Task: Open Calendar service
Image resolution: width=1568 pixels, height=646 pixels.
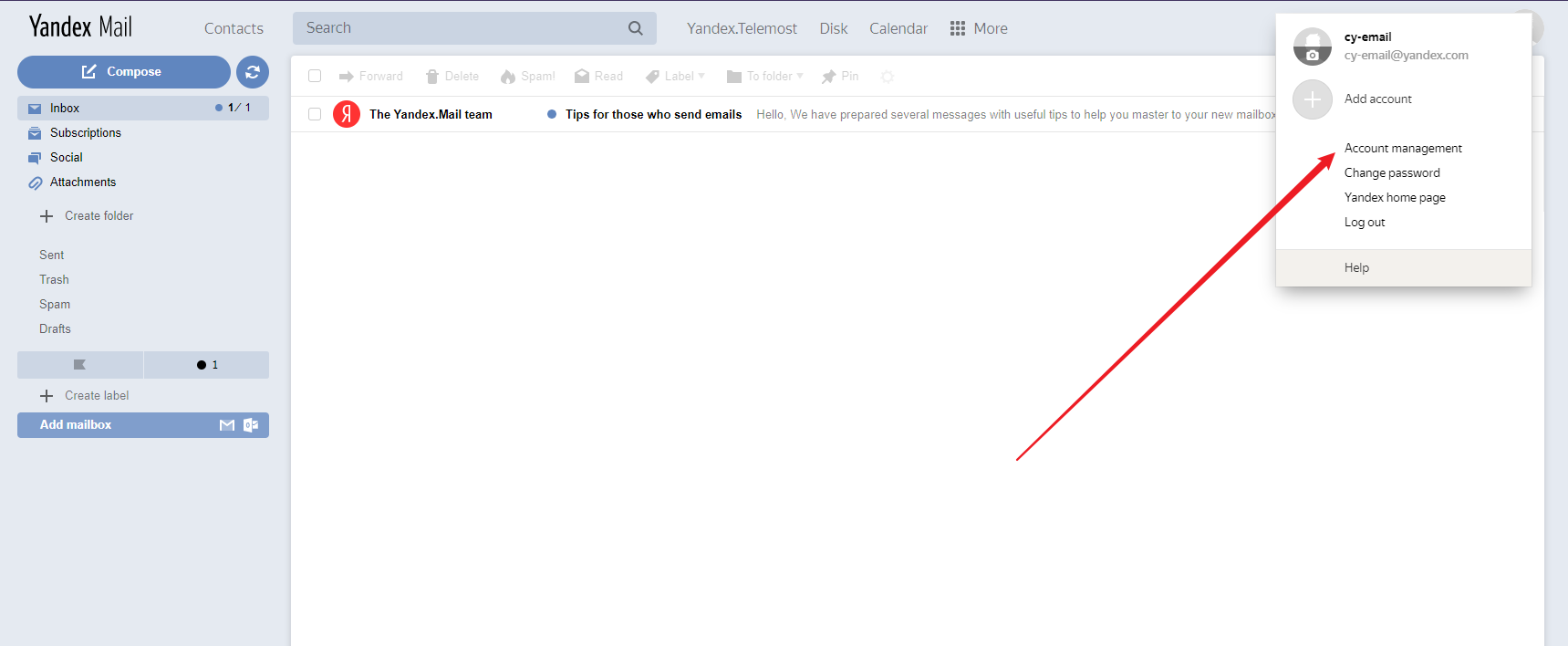Action: tap(898, 28)
